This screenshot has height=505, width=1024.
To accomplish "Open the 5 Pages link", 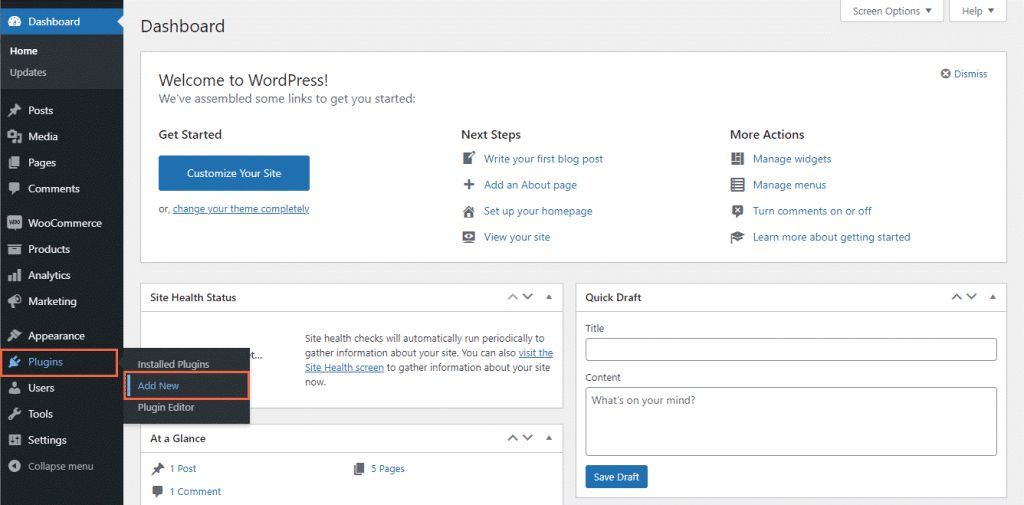I will coord(388,468).
